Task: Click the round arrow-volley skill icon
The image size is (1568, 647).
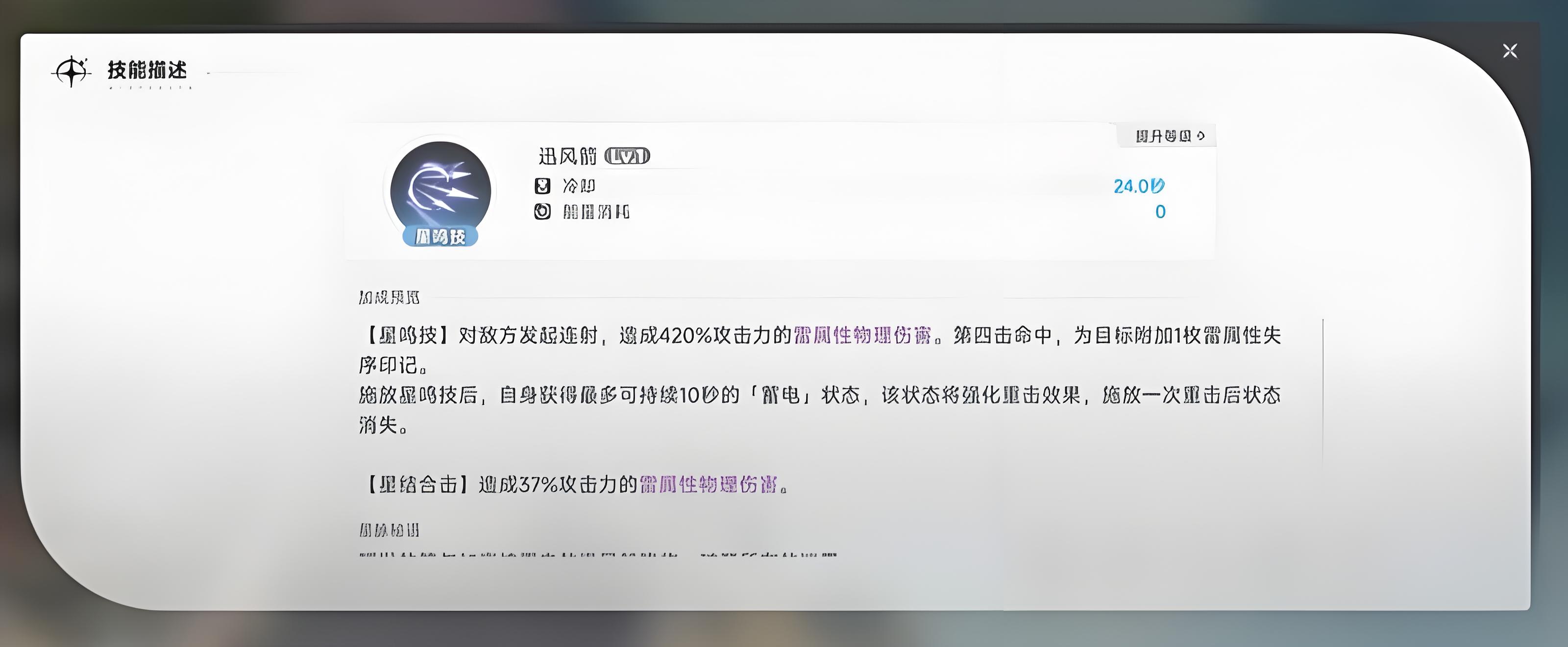Action: coord(440,191)
